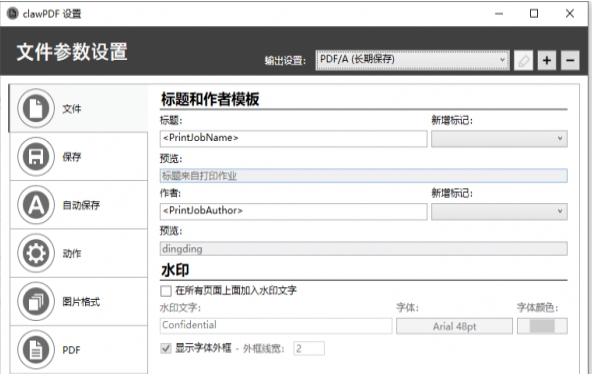Click the Arial 48pt font button
Screen dimensions: 592x374
(454, 326)
